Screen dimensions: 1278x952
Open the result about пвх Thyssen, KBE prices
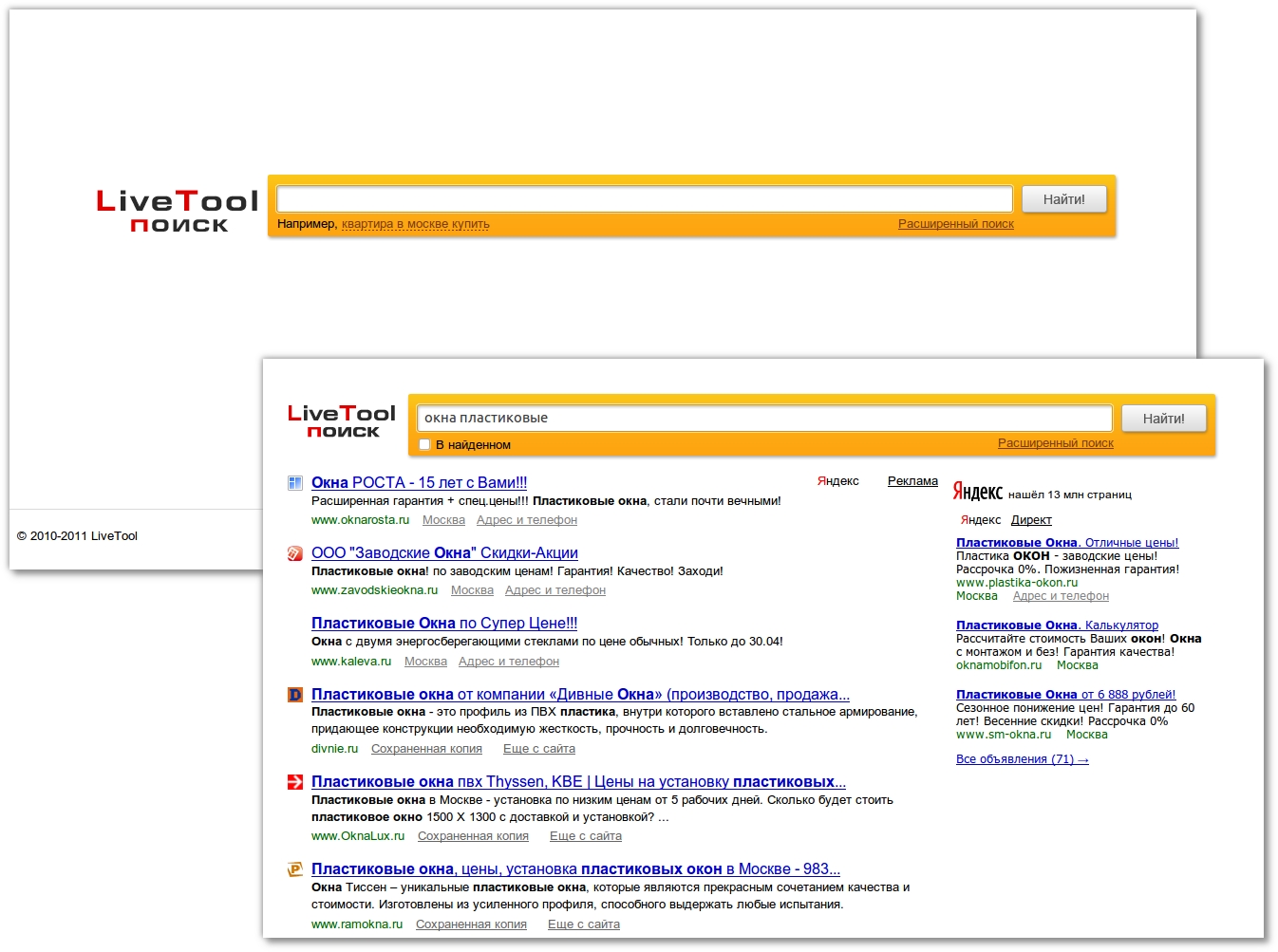tap(579, 782)
